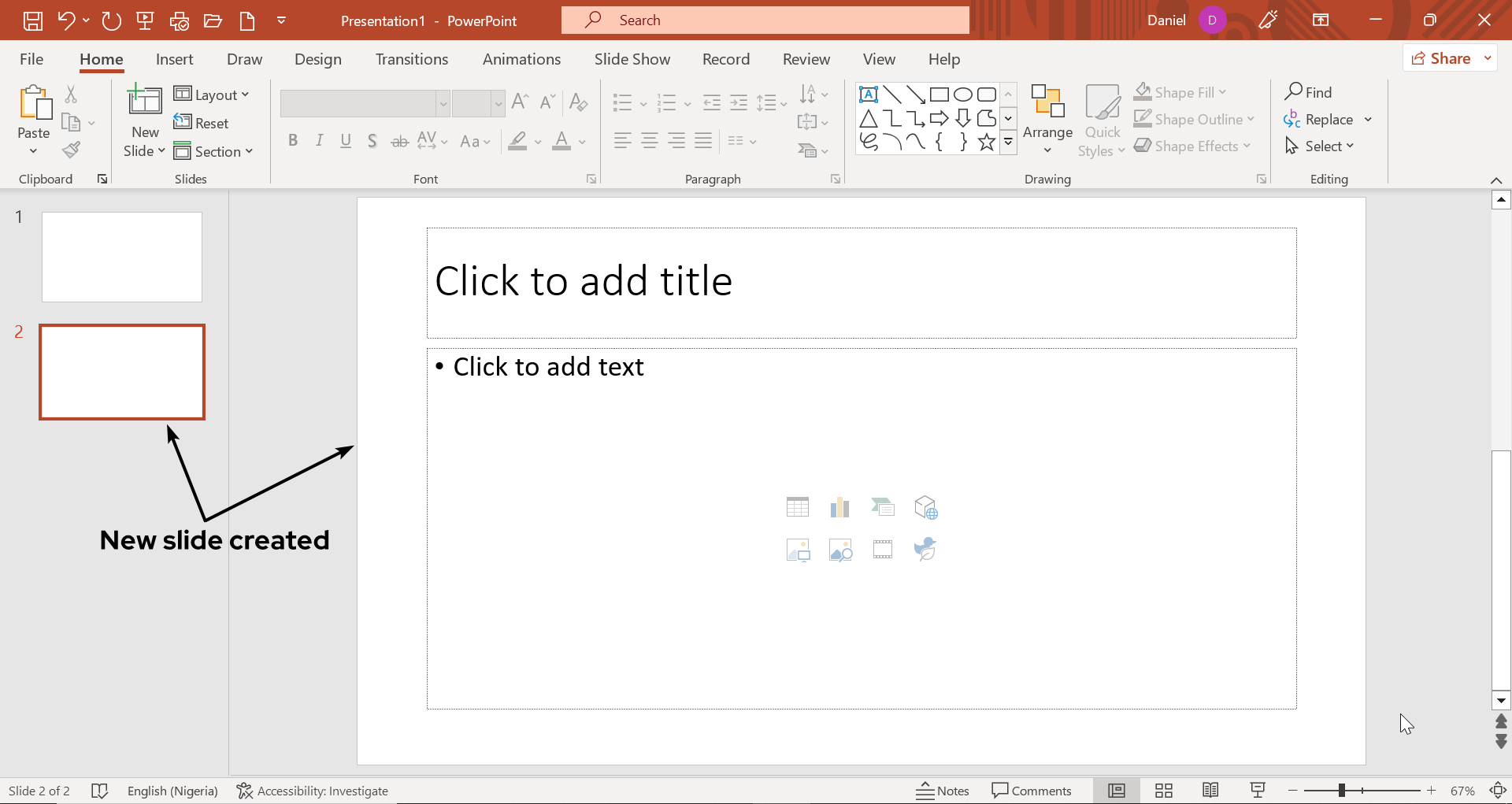Open the Share menu
Screen dimensions: 1512x804
point(1449,57)
